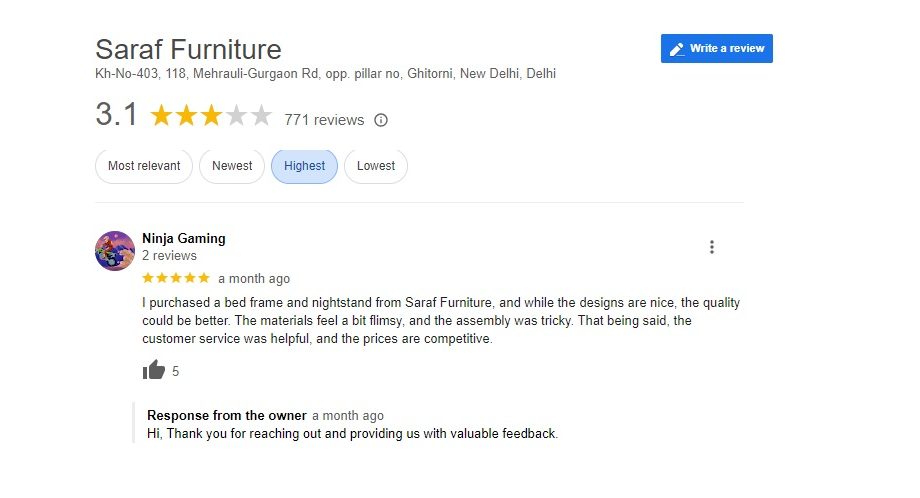Select the Highest sort chip
Screen dimensions: 920x498
(x=304, y=166)
